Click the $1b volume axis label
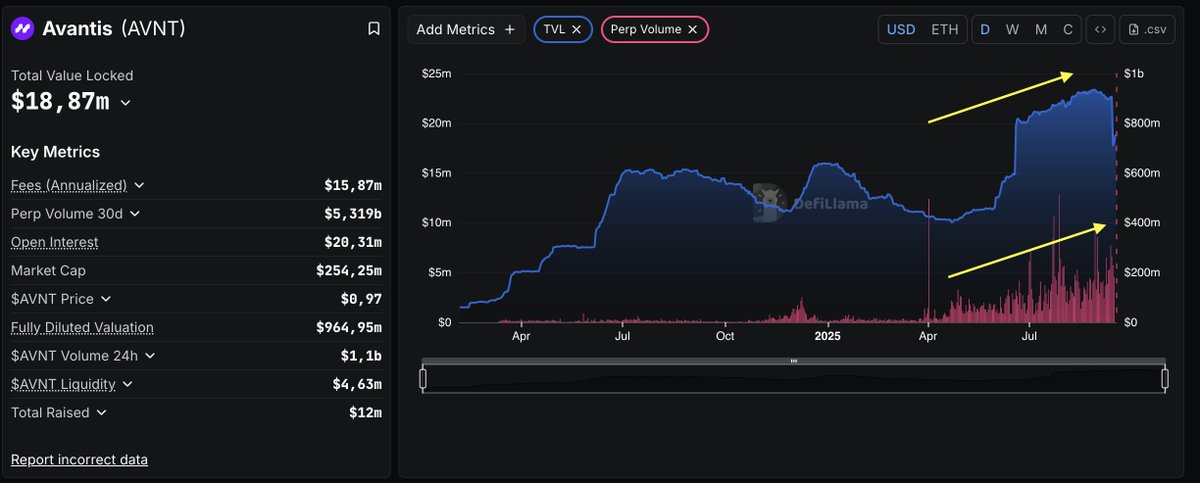Image resolution: width=1200 pixels, height=483 pixels. tap(1134, 73)
